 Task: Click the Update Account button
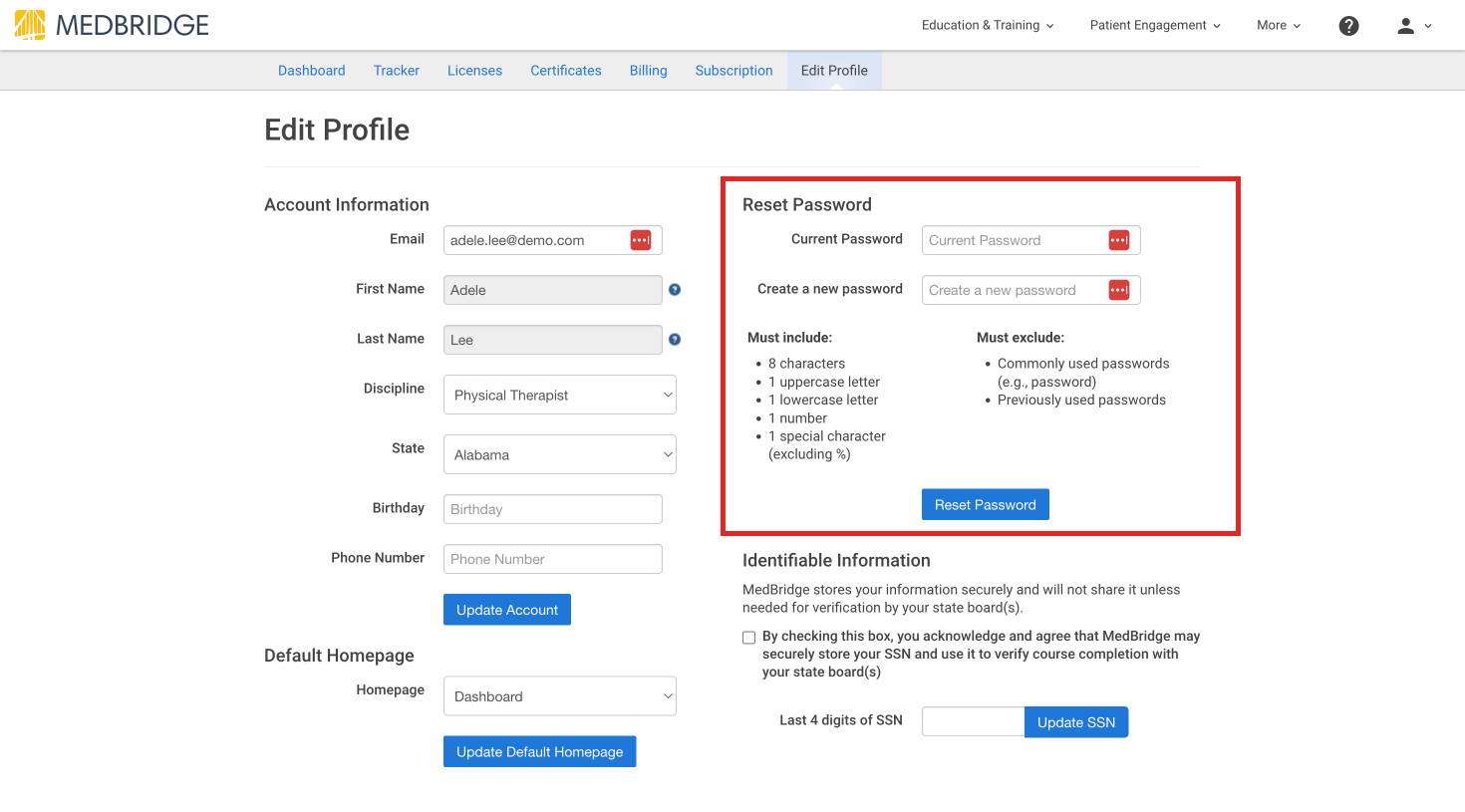coord(506,609)
